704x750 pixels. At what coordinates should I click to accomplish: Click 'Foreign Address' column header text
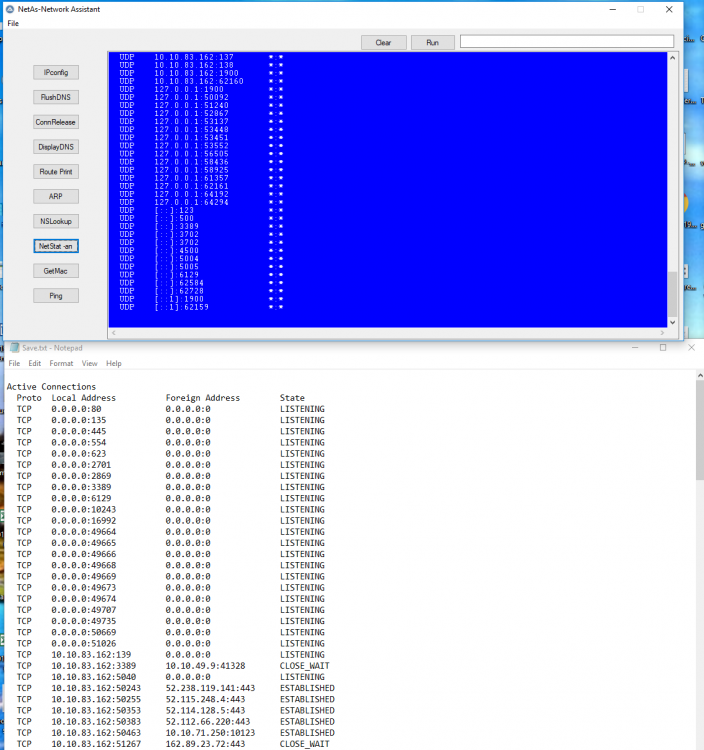pyautogui.click(x=203, y=398)
